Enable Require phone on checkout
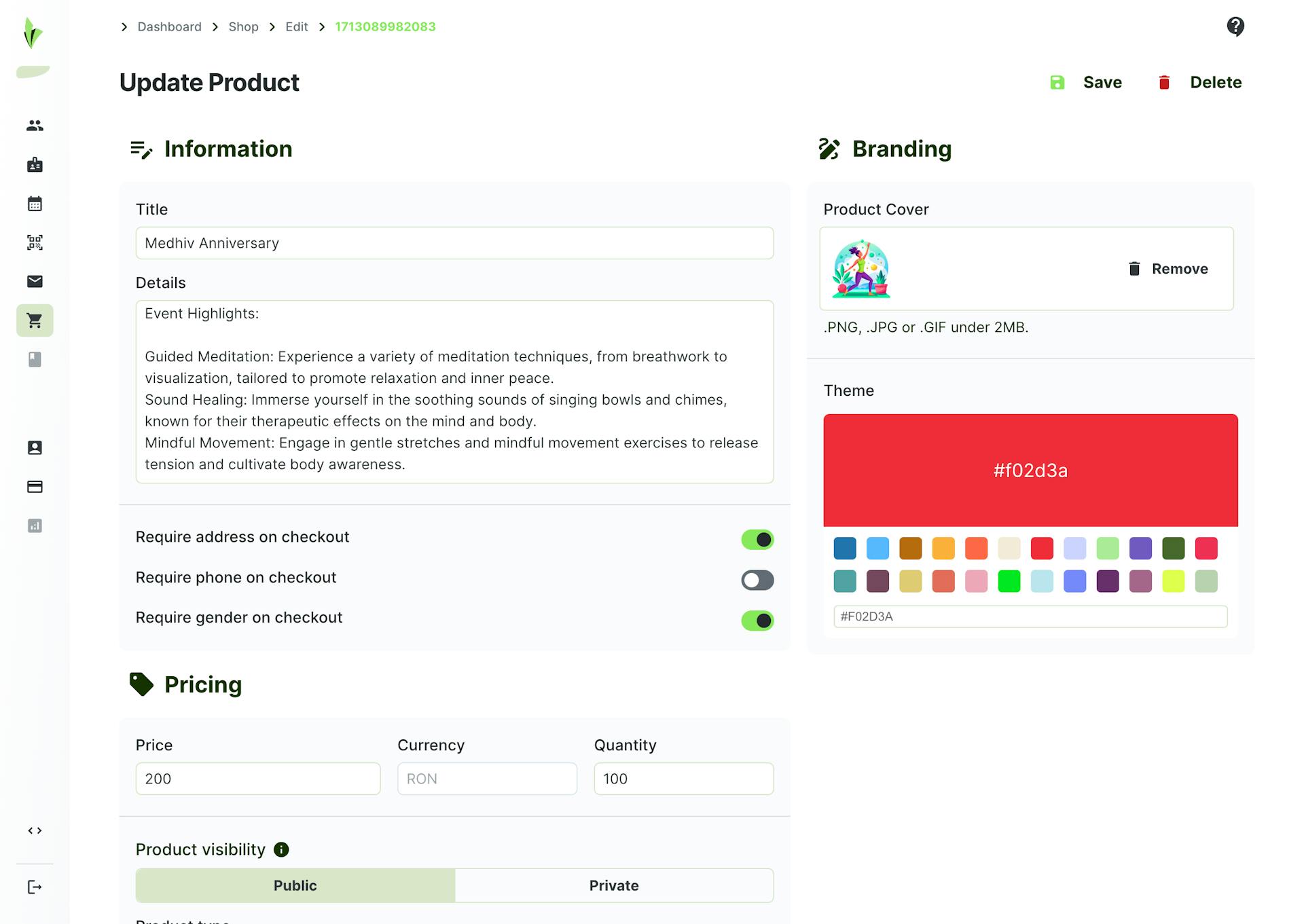This screenshot has height=924, width=1304. (x=757, y=580)
